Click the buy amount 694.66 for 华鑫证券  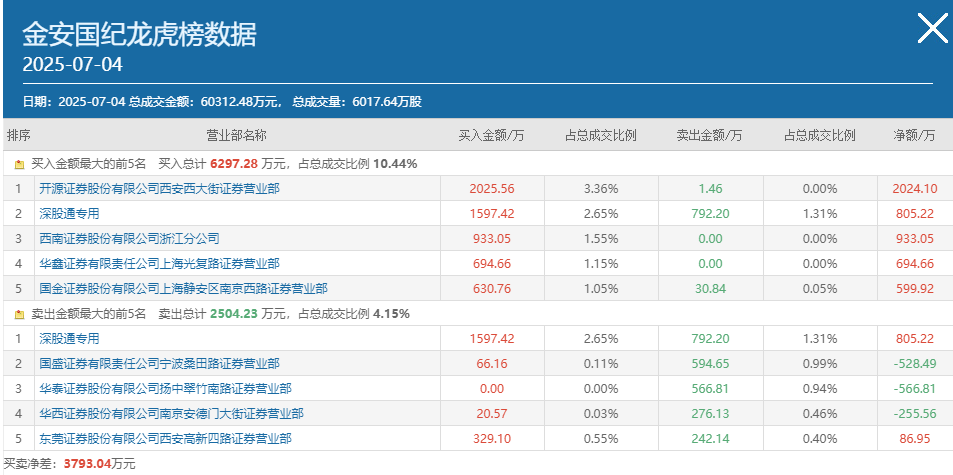[492, 264]
